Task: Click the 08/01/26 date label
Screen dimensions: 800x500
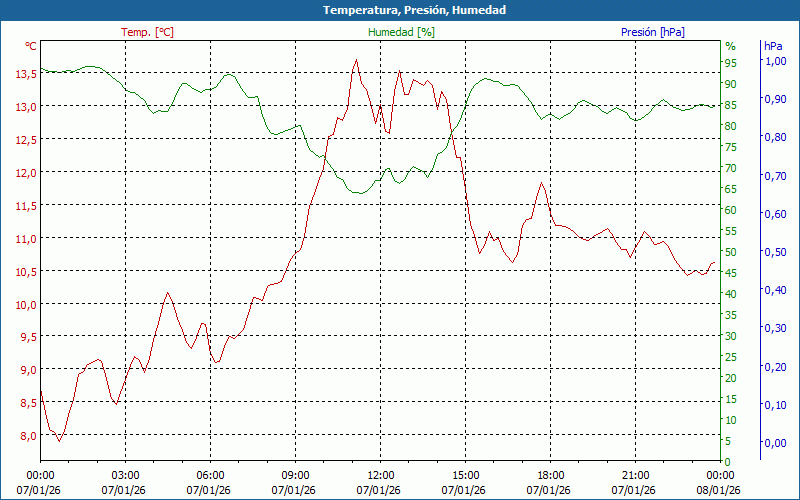Action: pyautogui.click(x=720, y=490)
